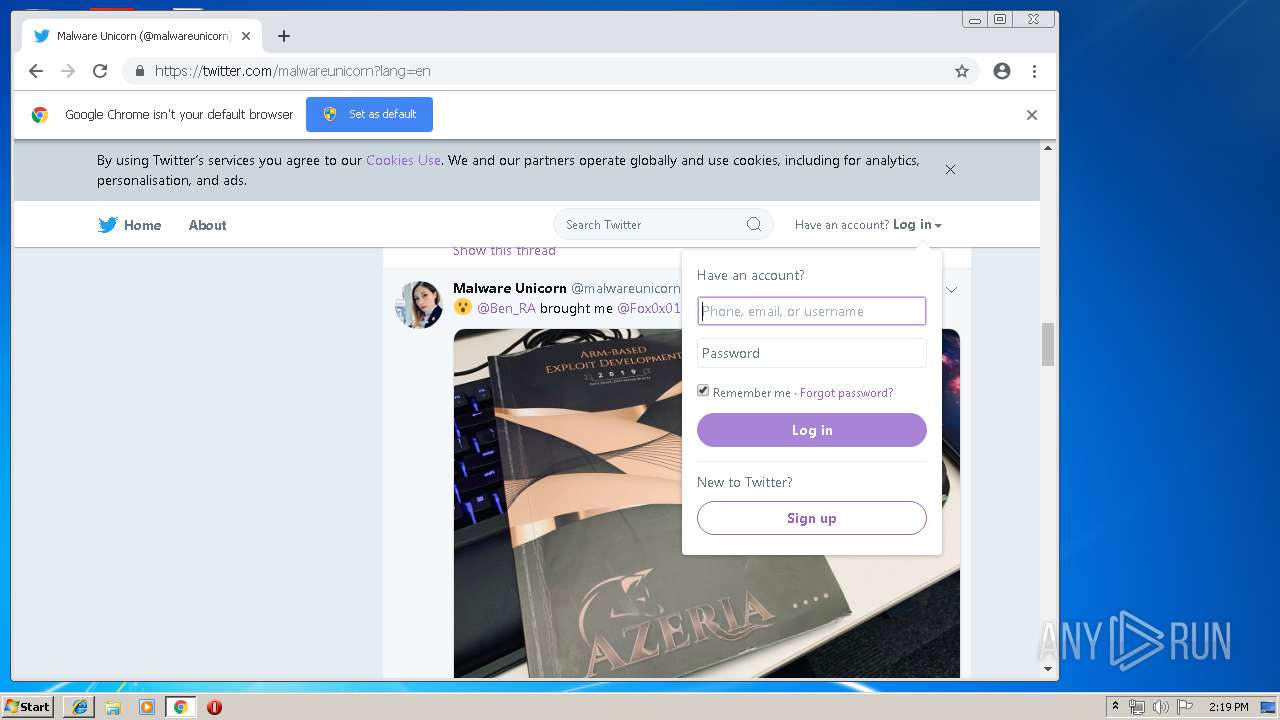
Task: Open the Windows Start menu
Action: (x=28, y=706)
